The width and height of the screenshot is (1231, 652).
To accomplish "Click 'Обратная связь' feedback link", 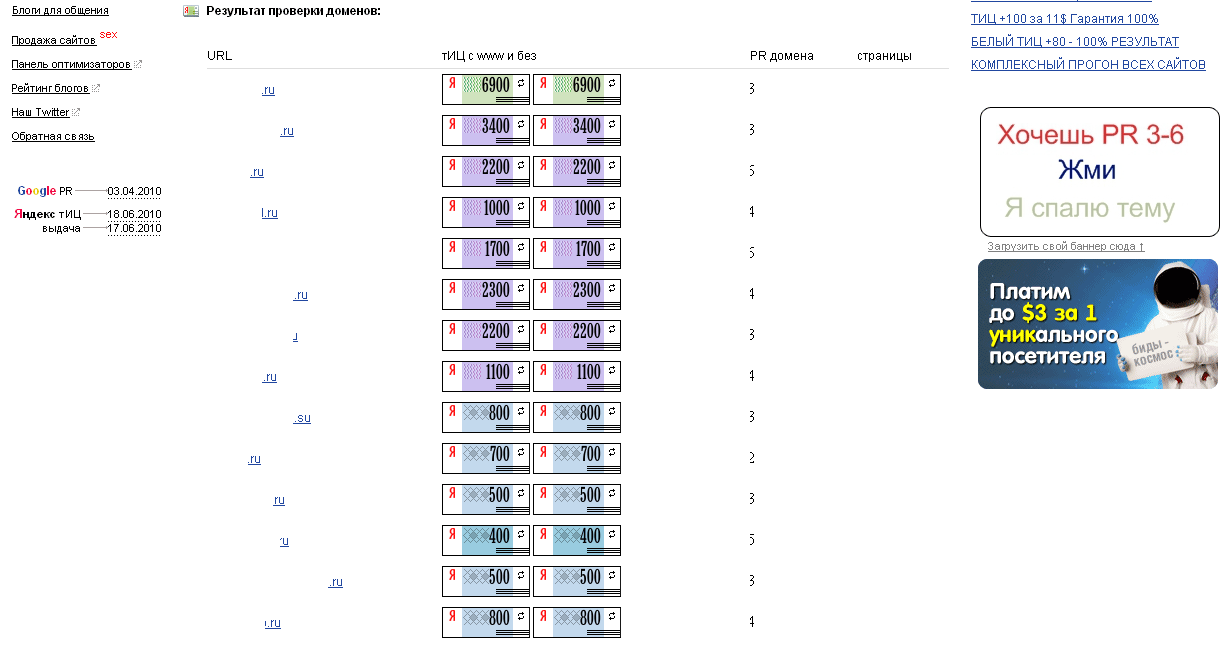I will pos(53,136).
